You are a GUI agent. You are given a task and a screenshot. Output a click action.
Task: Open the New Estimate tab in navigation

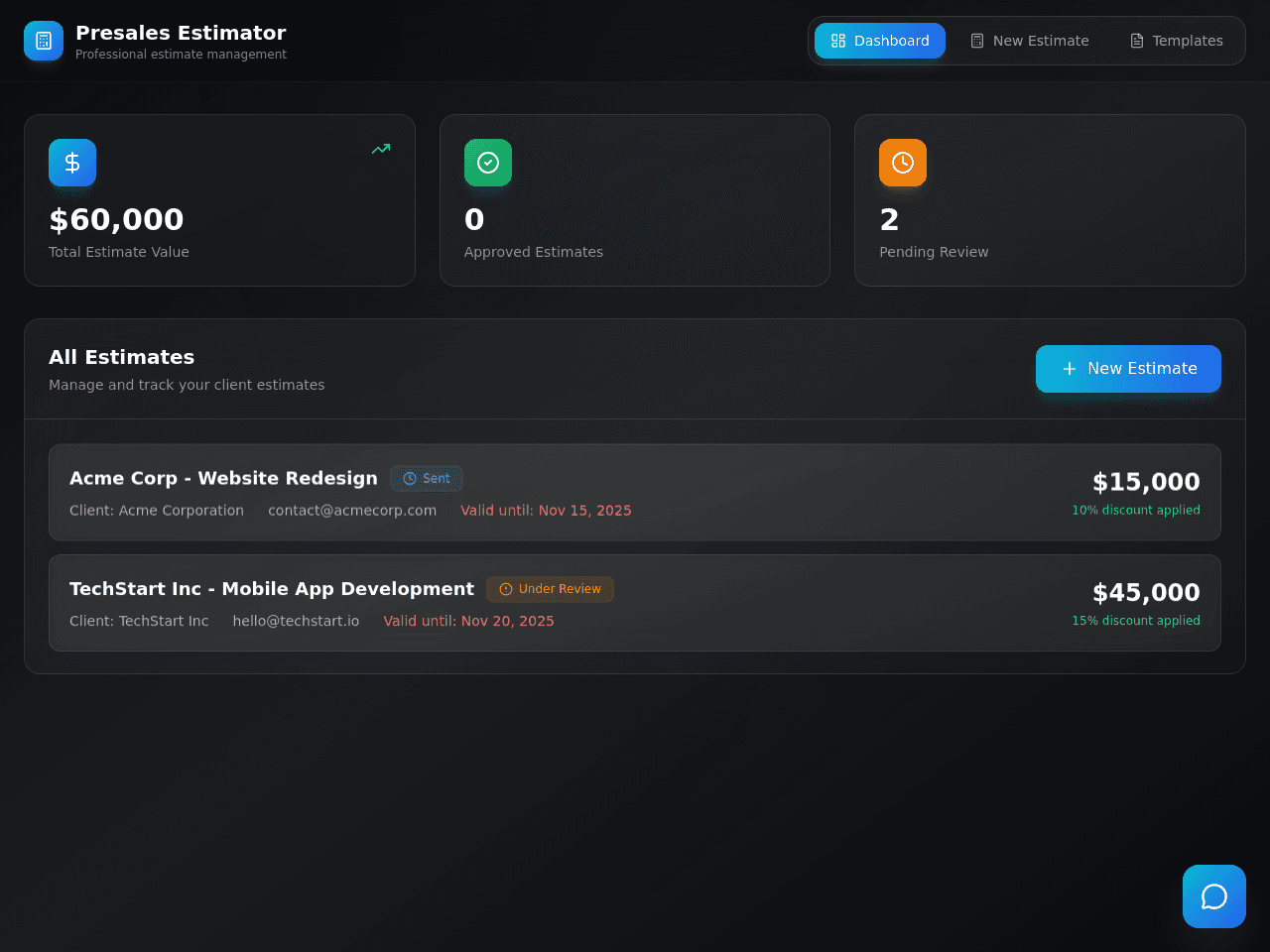tap(1029, 41)
